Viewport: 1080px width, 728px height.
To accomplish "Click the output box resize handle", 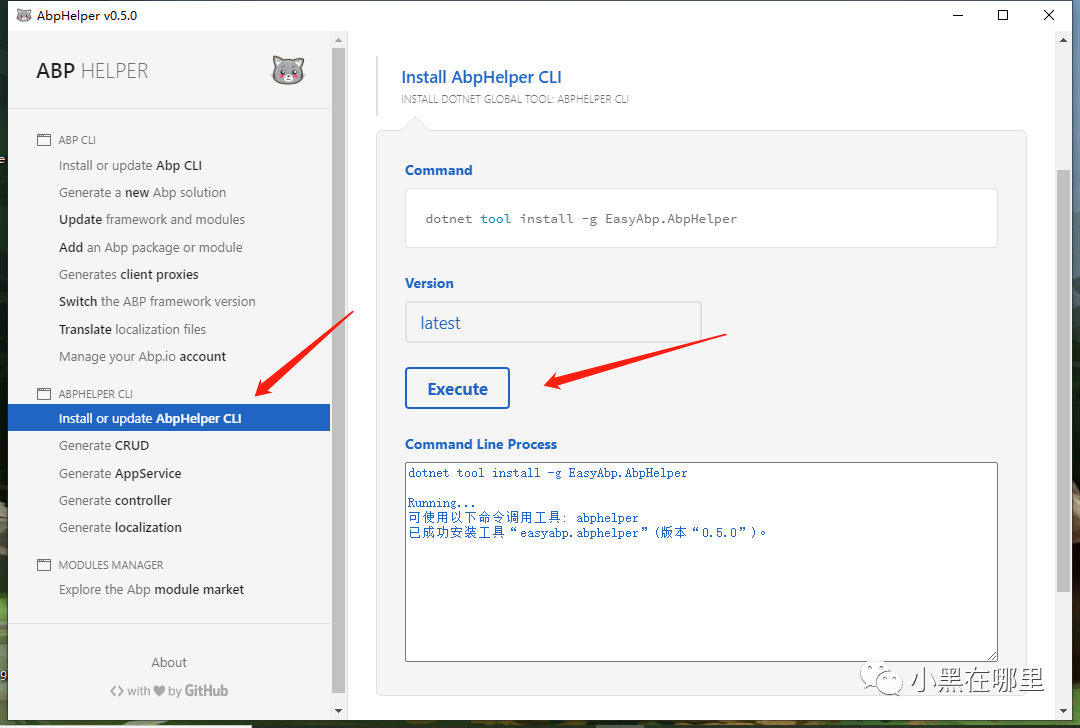I will 992,656.
